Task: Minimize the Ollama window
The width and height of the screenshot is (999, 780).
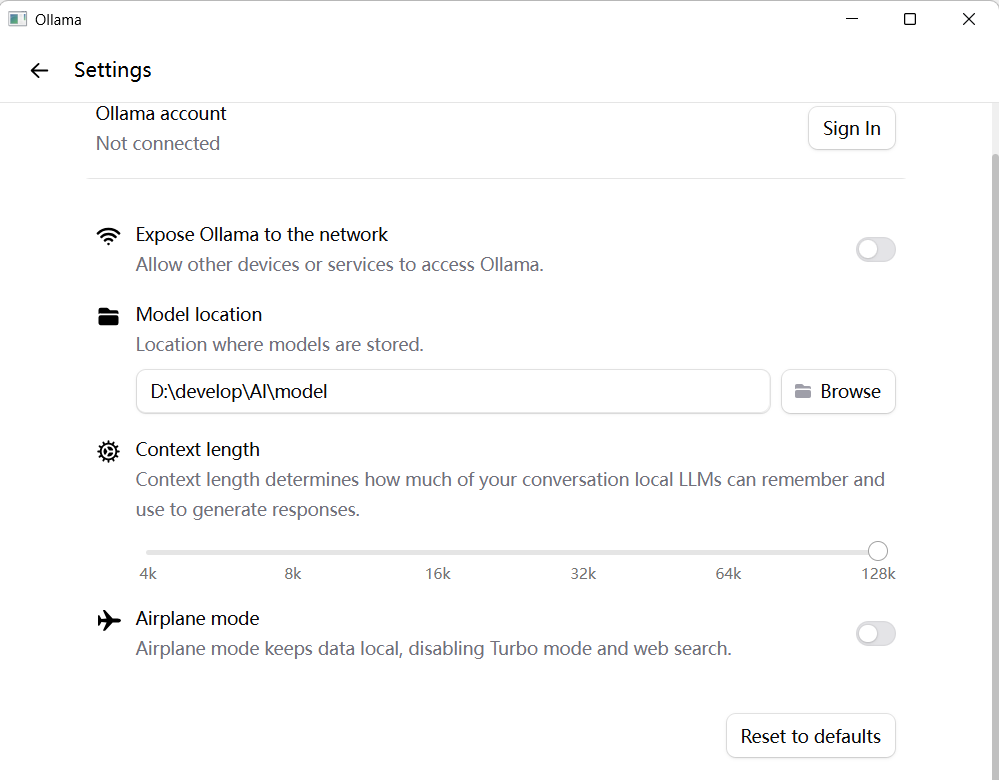Action: [852, 19]
